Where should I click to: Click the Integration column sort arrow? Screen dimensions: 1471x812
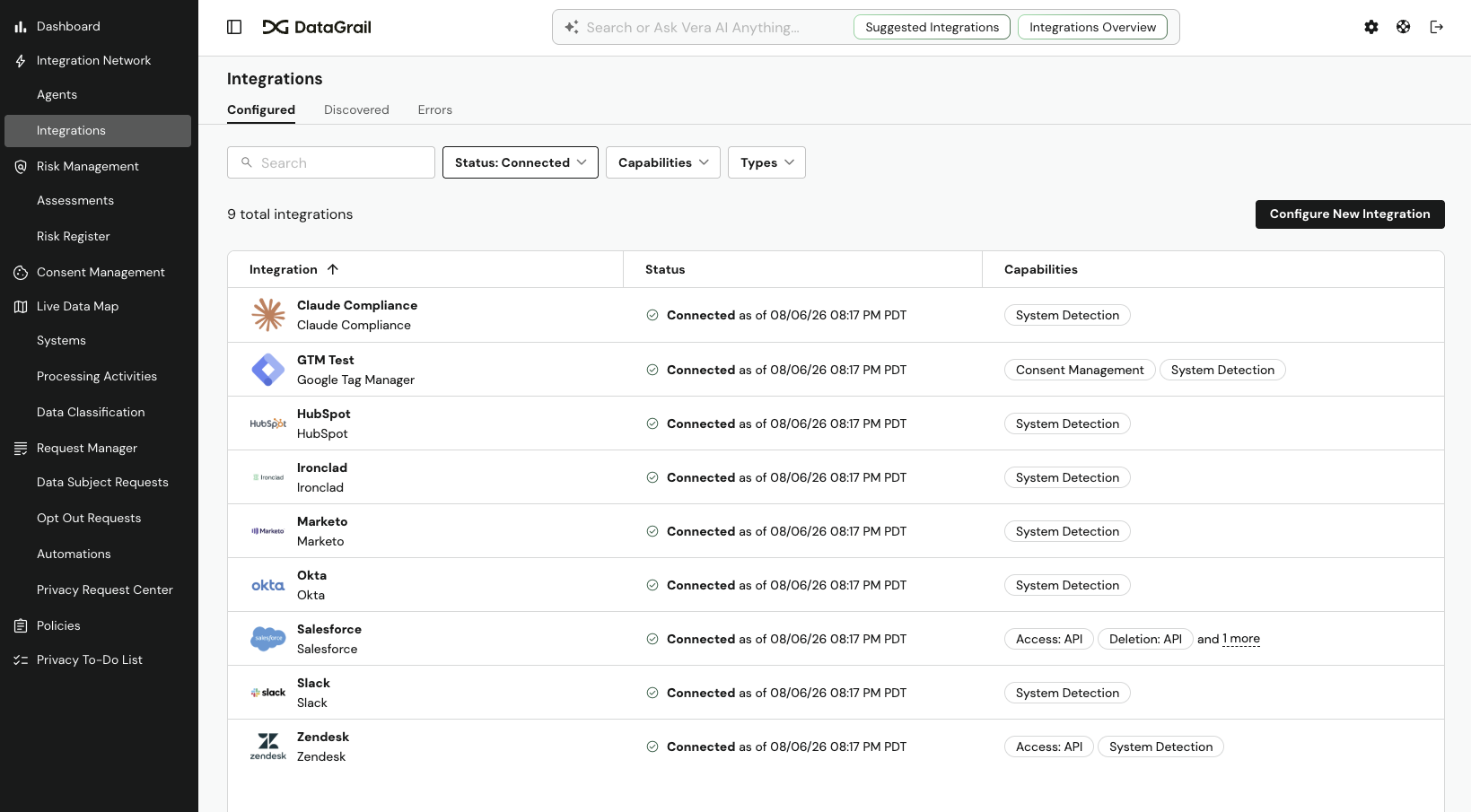[333, 269]
